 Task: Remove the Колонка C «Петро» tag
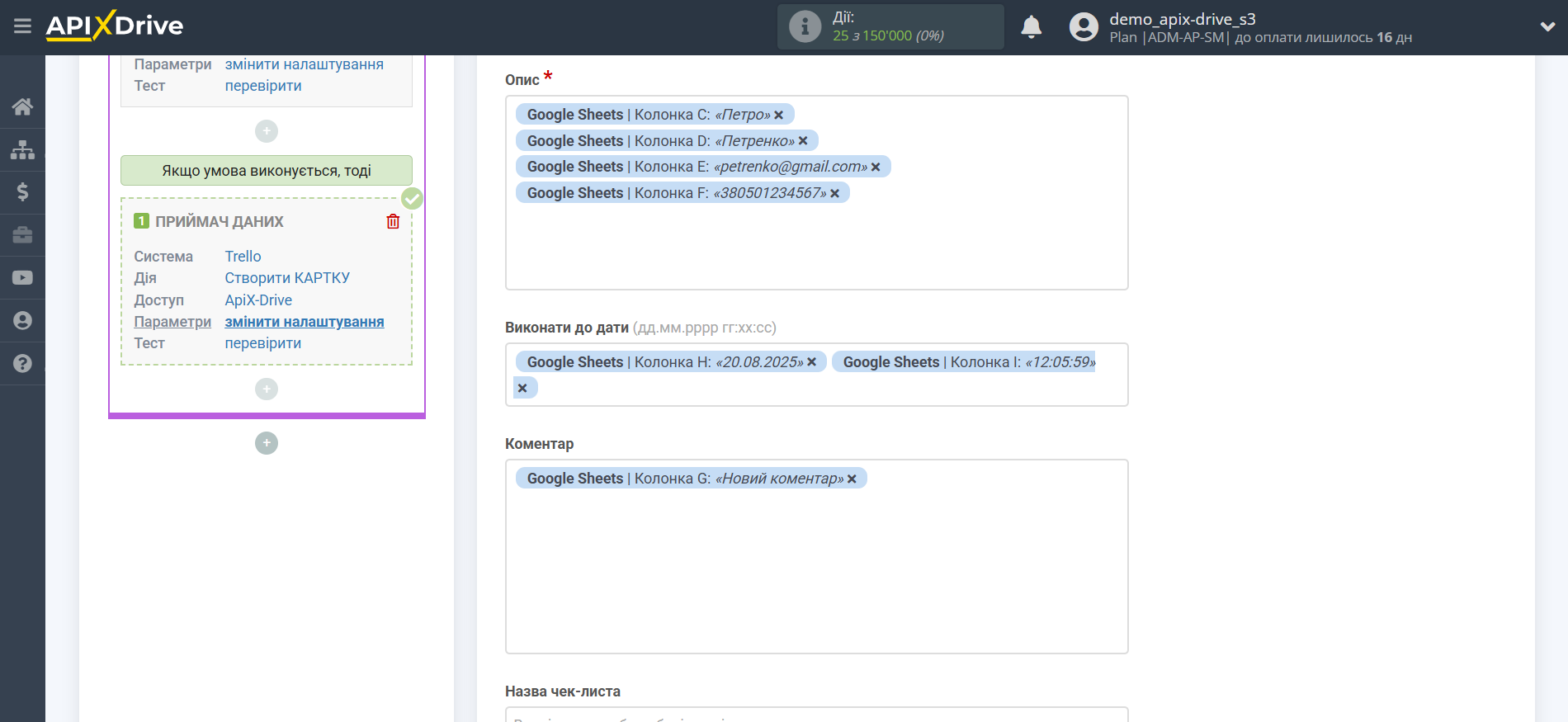(x=778, y=115)
